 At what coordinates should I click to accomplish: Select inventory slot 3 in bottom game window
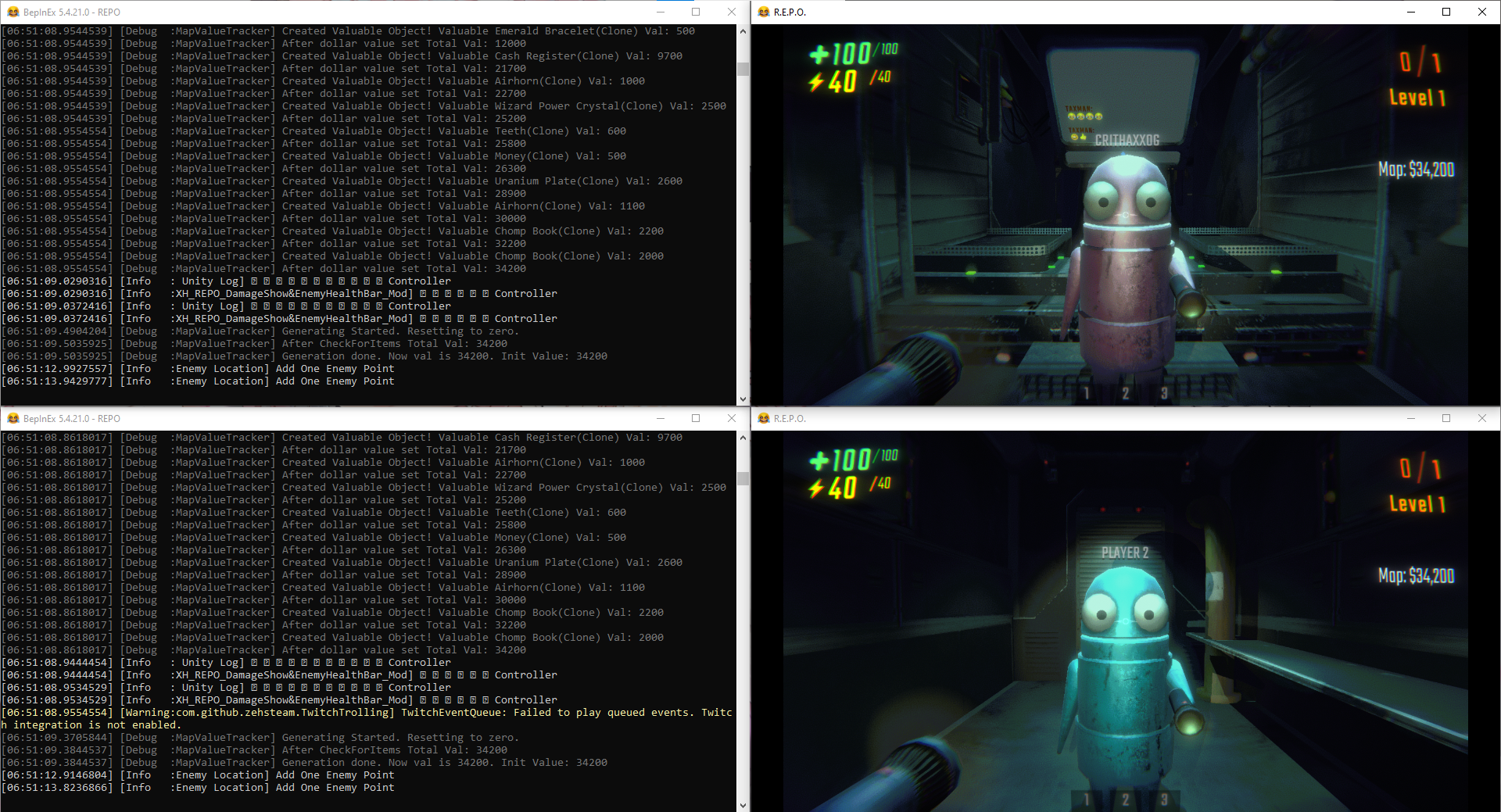point(1164,799)
